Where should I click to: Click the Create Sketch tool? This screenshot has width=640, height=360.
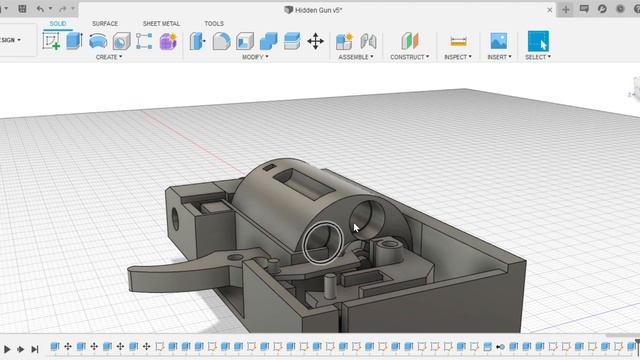tap(51, 41)
